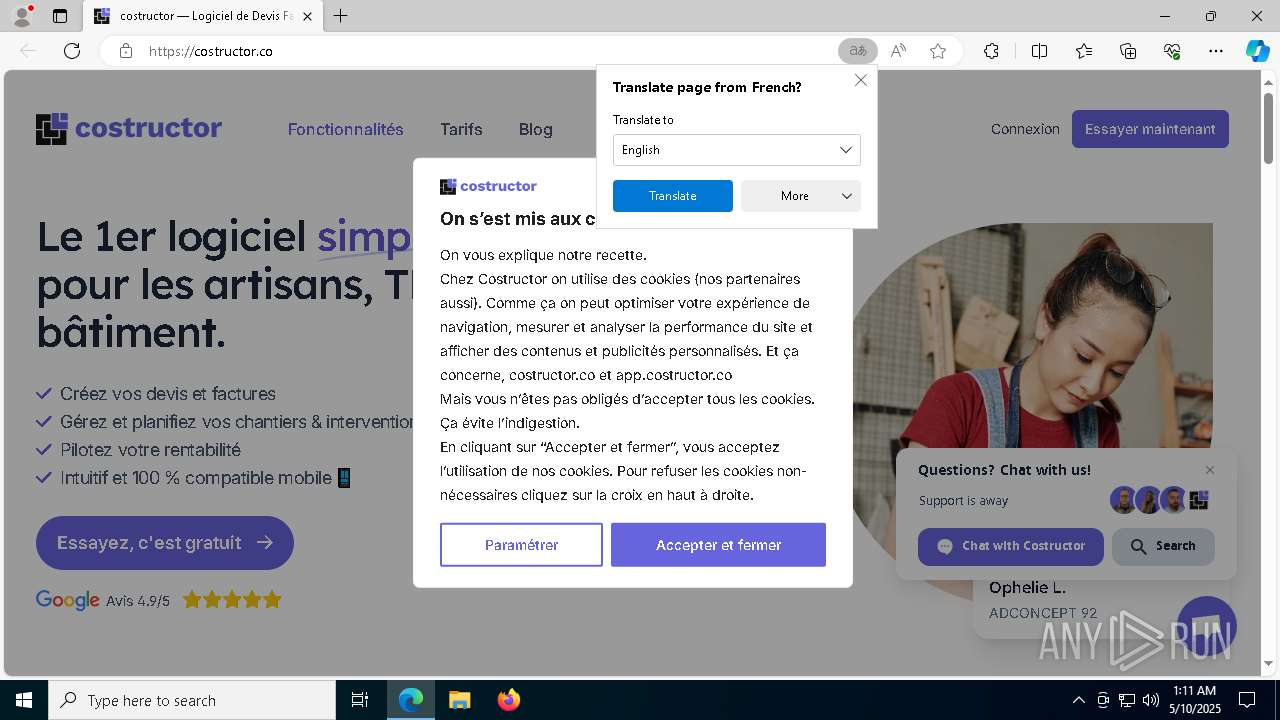Click the chat Search button
Image resolution: width=1280 pixels, height=720 pixels.
pyautogui.click(x=1163, y=546)
